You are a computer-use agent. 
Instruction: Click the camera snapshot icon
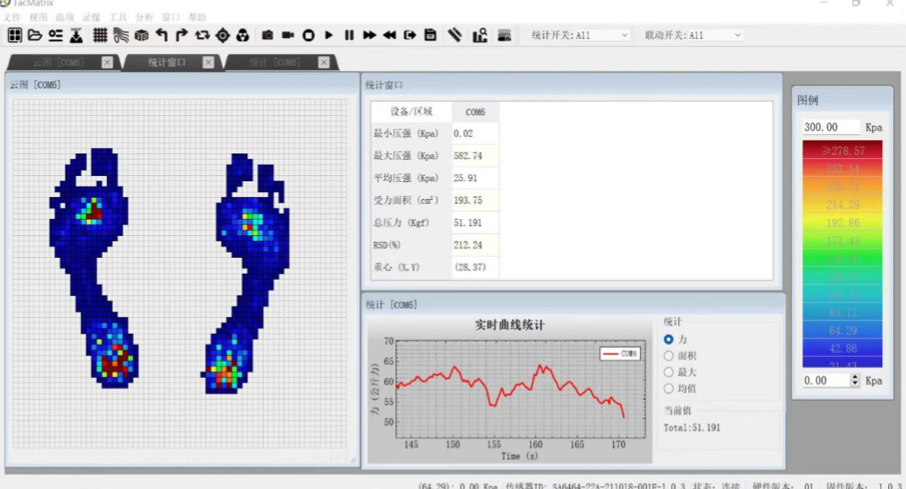point(267,35)
